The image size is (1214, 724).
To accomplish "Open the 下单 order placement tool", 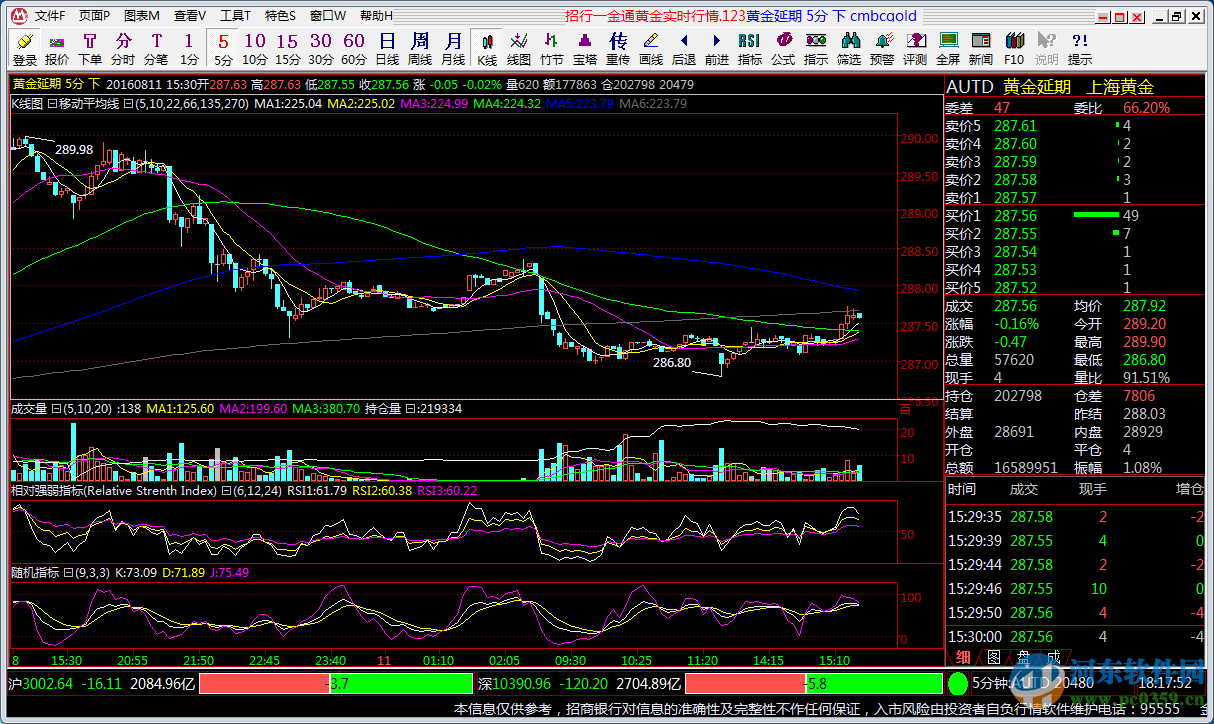I will tap(90, 47).
